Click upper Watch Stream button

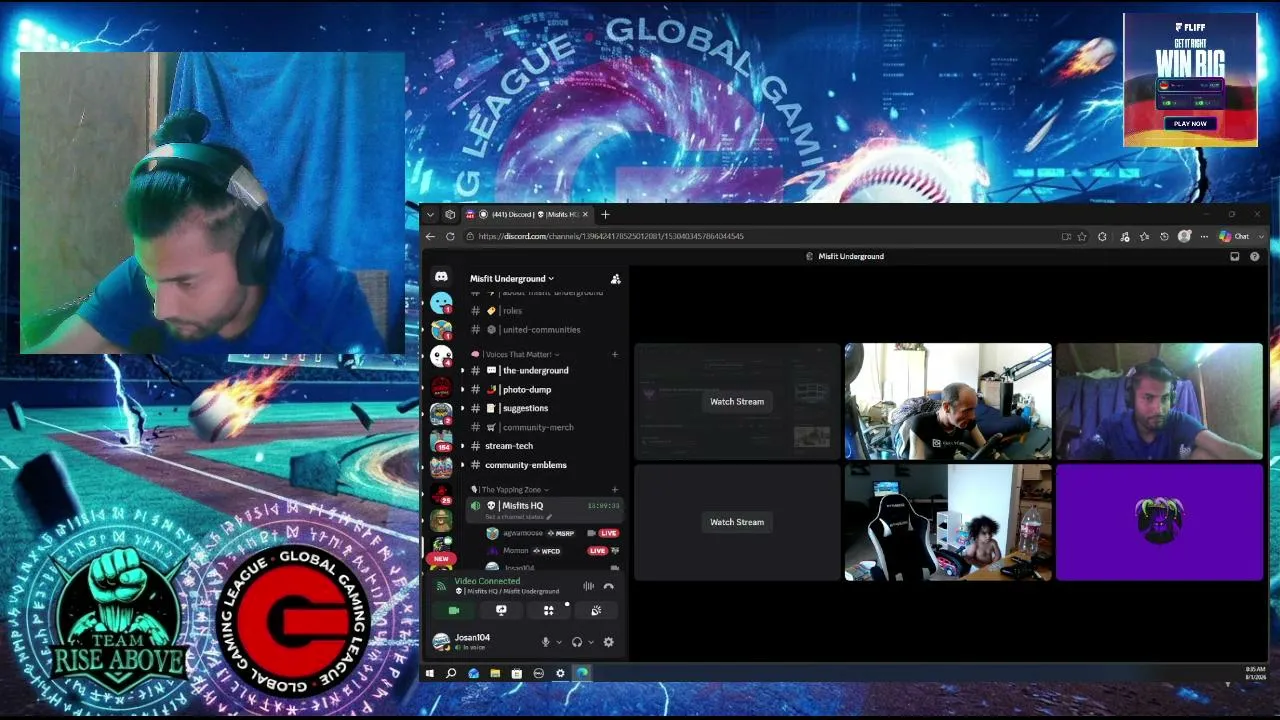[x=737, y=402]
